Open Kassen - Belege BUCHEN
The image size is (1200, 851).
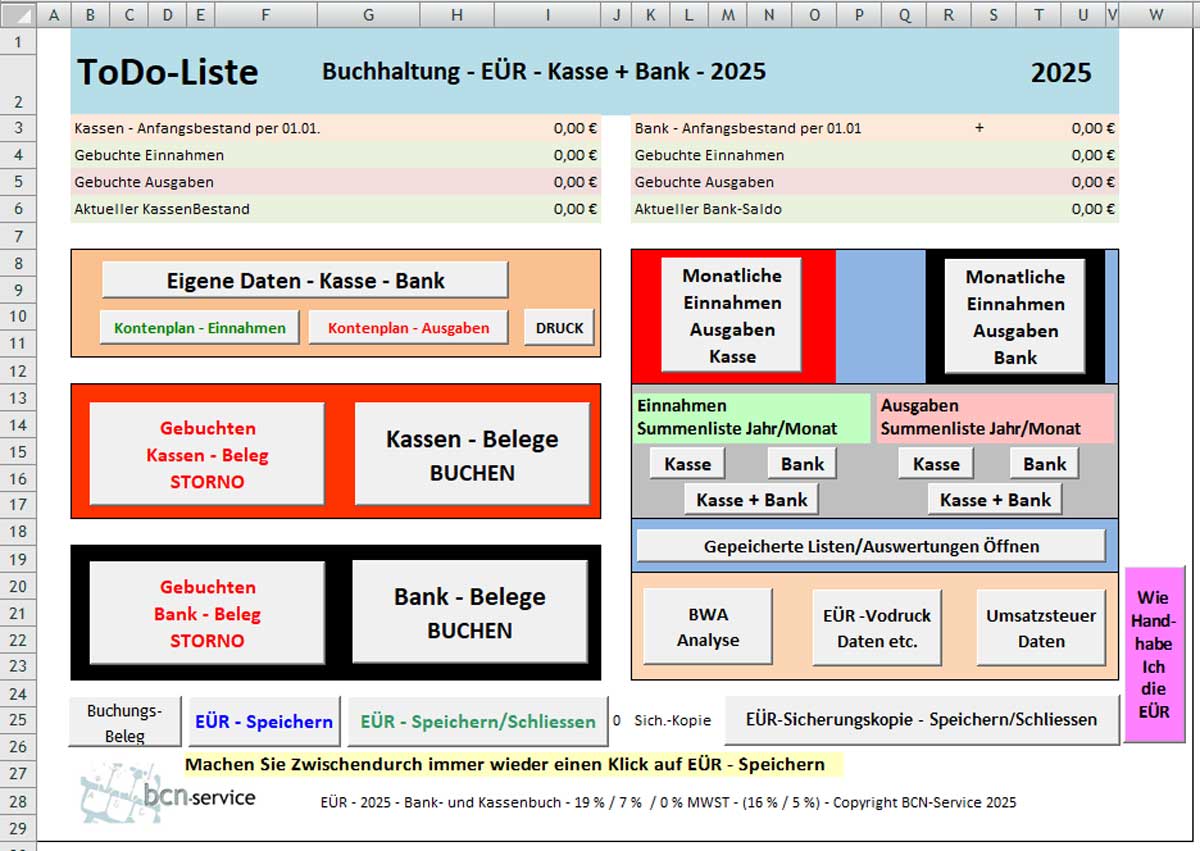tap(472, 454)
